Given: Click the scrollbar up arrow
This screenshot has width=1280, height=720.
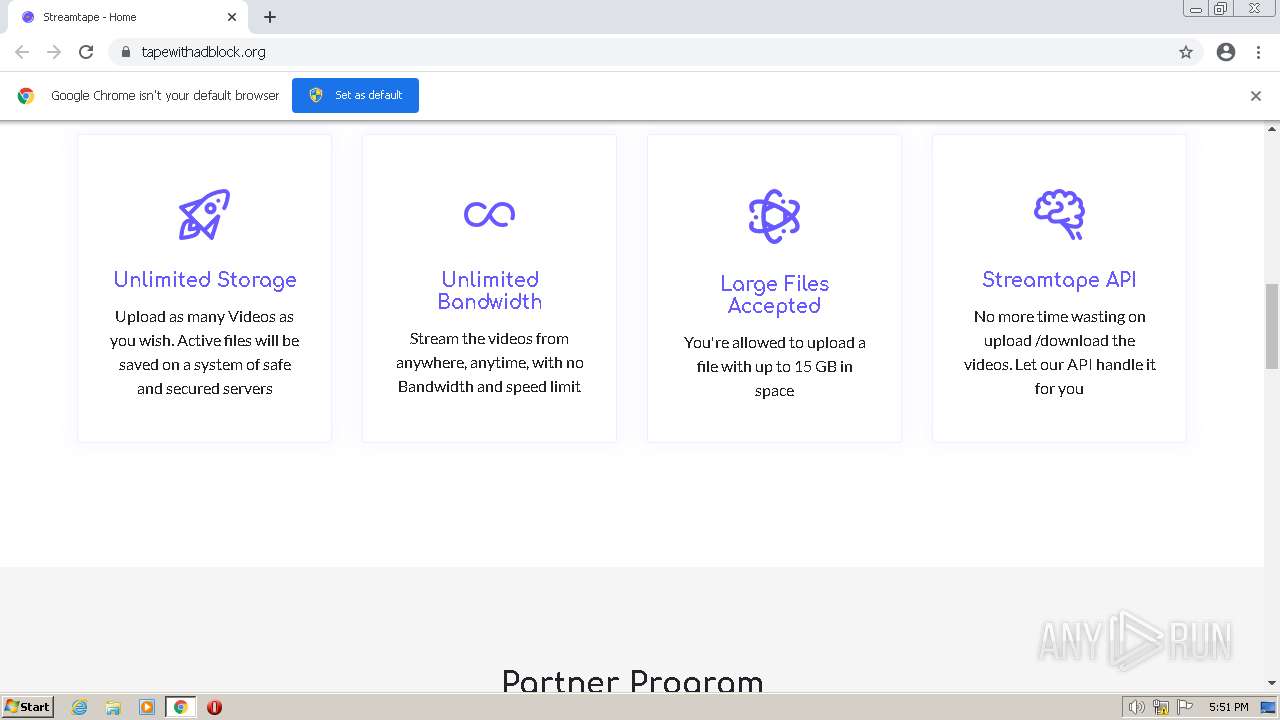Looking at the screenshot, I should 1272,129.
